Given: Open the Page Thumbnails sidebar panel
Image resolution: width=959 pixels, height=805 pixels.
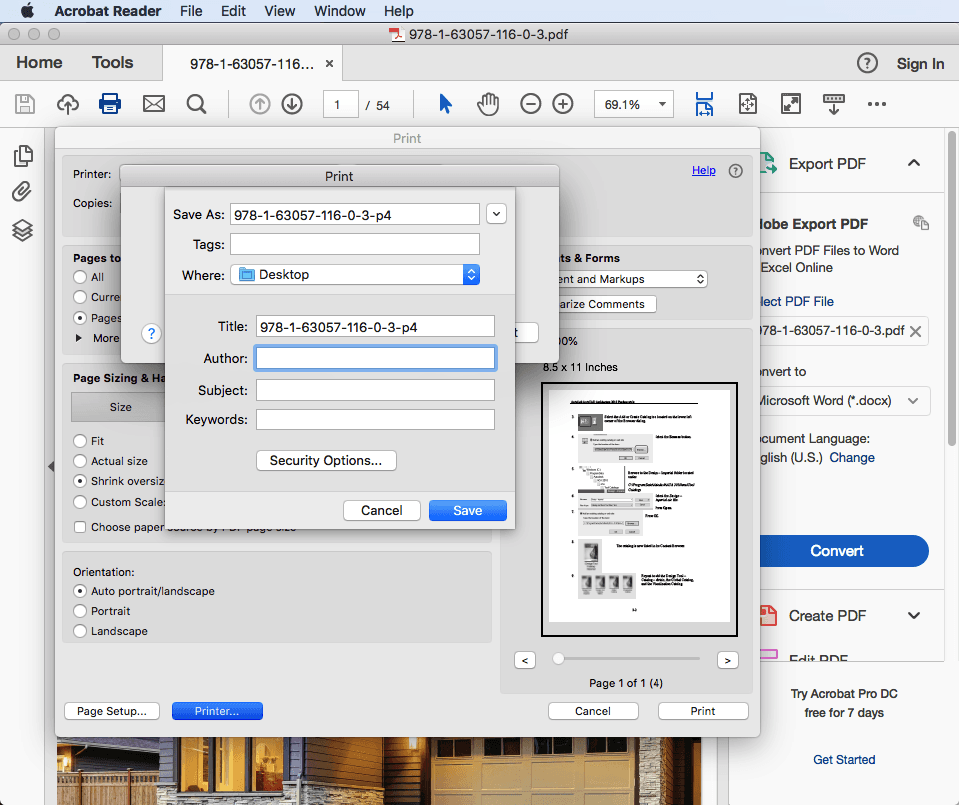Looking at the screenshot, I should (22, 155).
